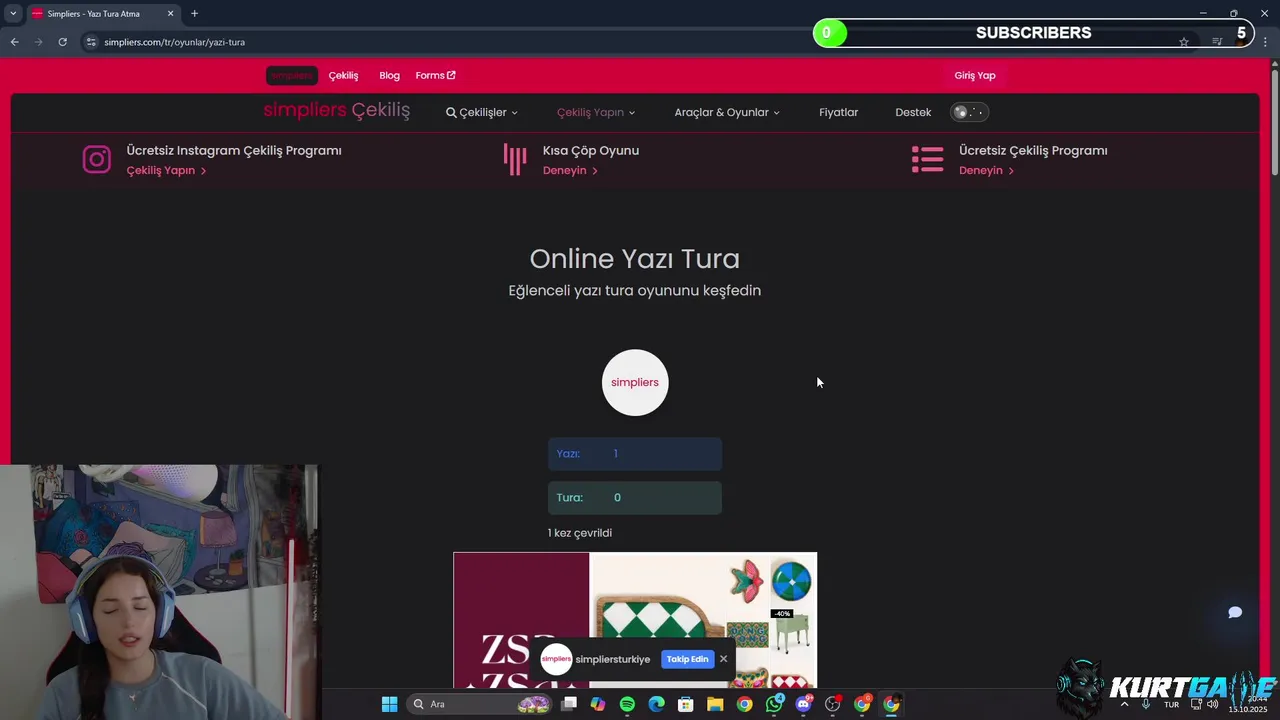Screen dimensions: 1280x720
Task: Open the media control icon in Chrome toolbar
Action: tap(1217, 42)
